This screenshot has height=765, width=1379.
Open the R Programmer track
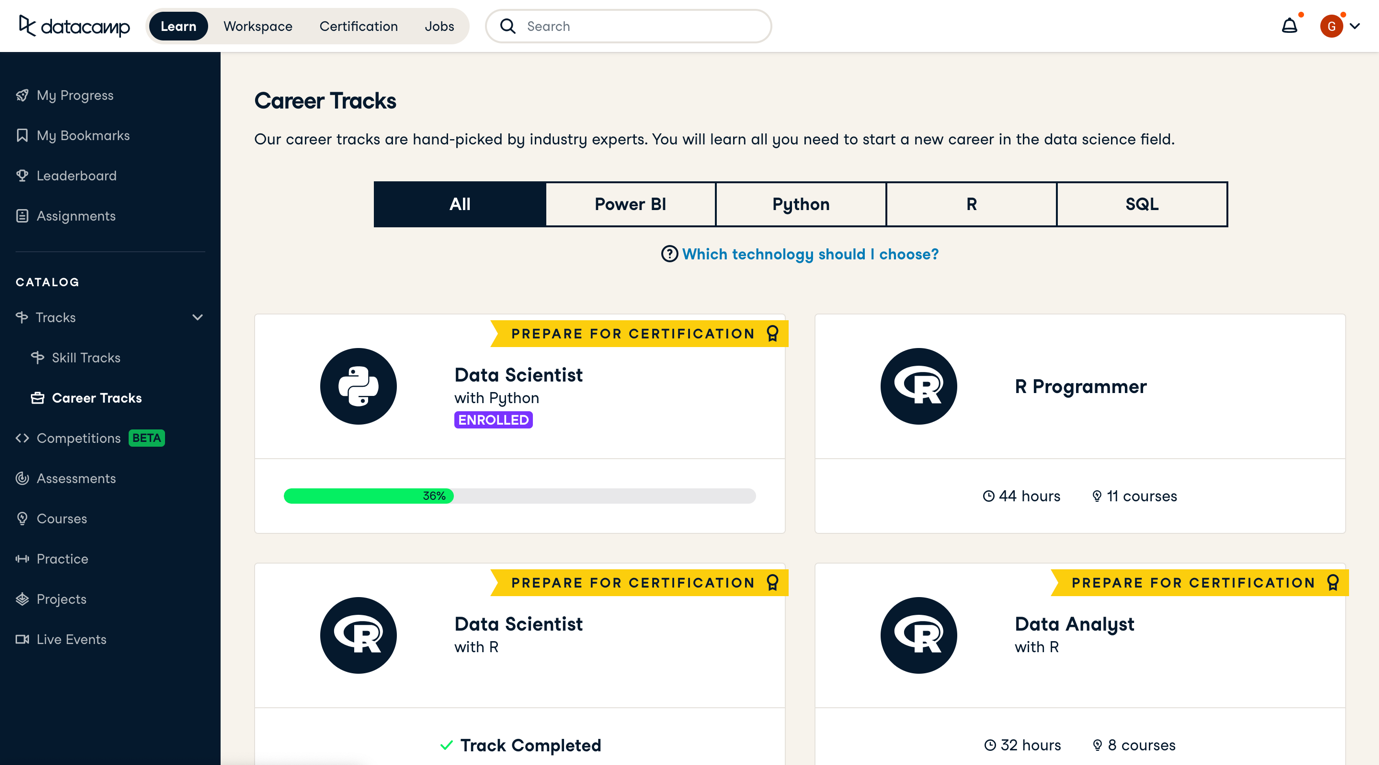click(1080, 386)
